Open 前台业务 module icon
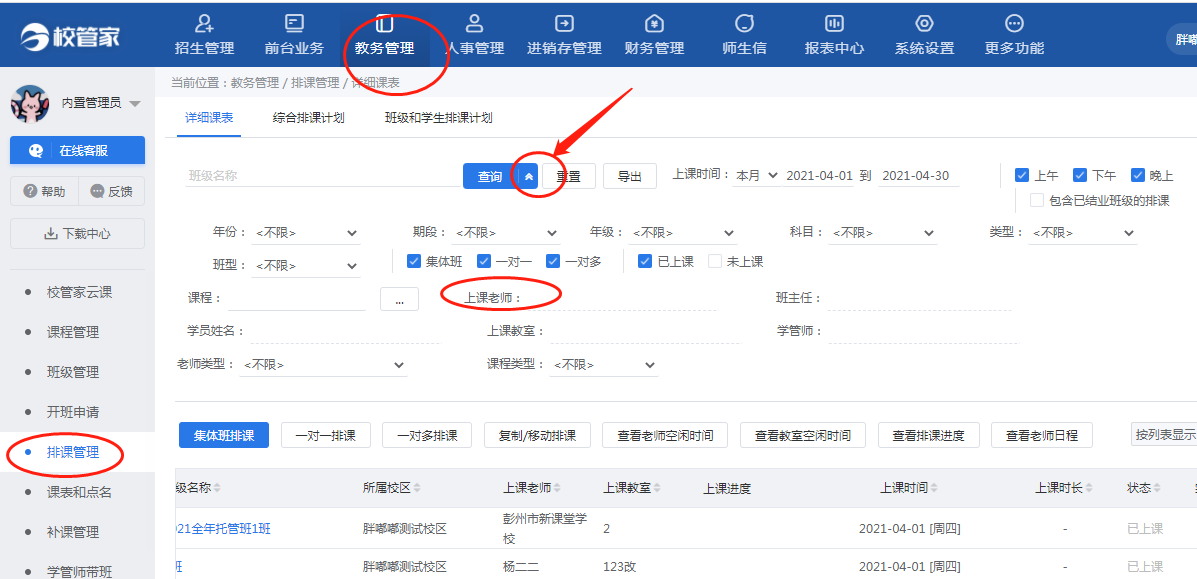This screenshot has width=1197, height=579. click(294, 24)
